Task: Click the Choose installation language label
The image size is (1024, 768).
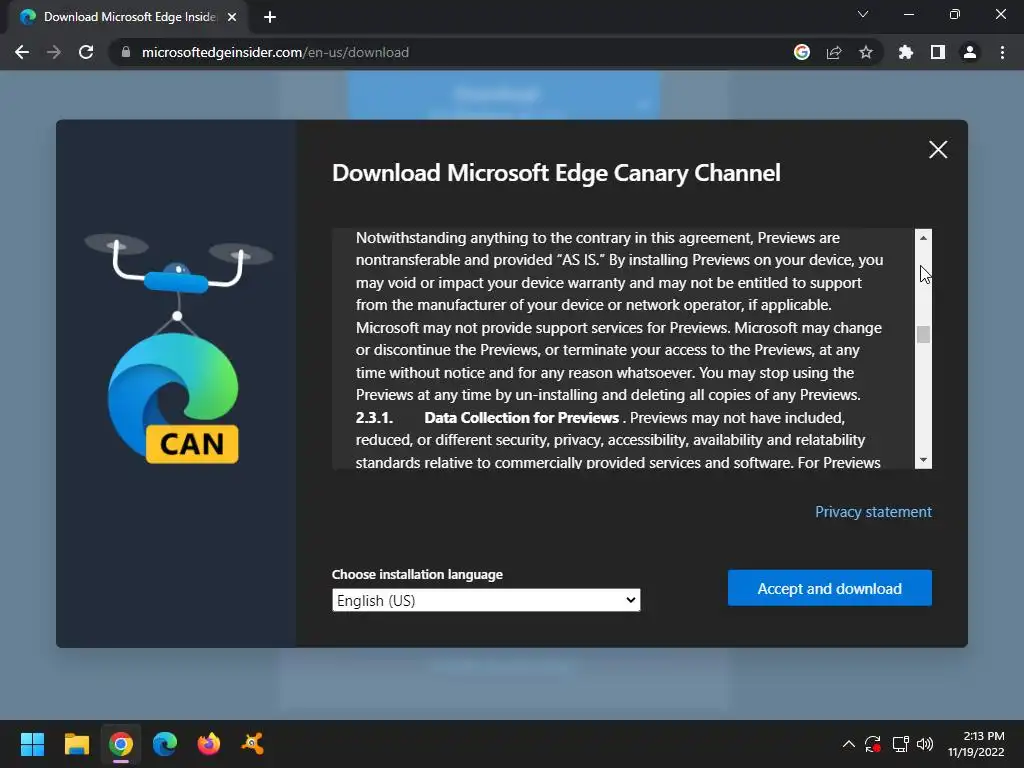Action: (417, 574)
